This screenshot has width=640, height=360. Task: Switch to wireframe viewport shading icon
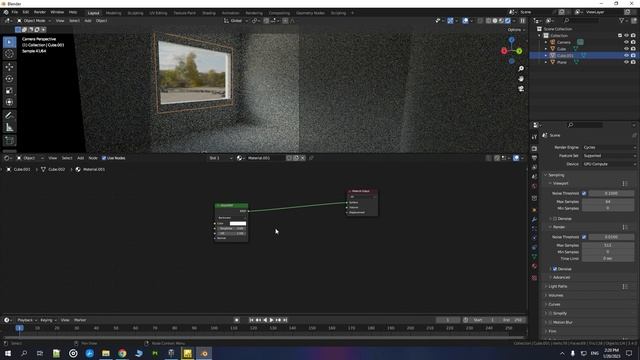point(488,20)
